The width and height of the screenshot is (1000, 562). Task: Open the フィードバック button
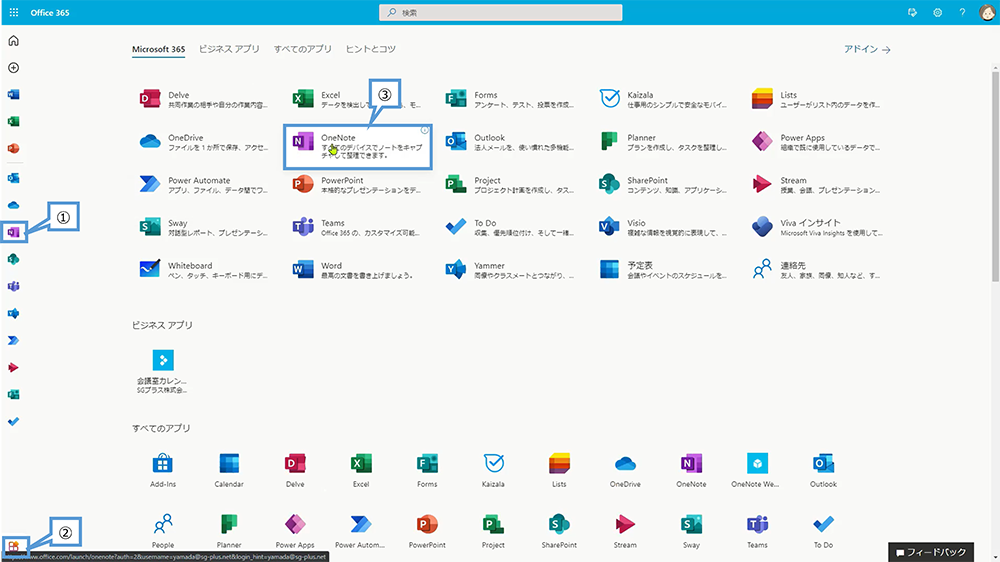(x=931, y=552)
